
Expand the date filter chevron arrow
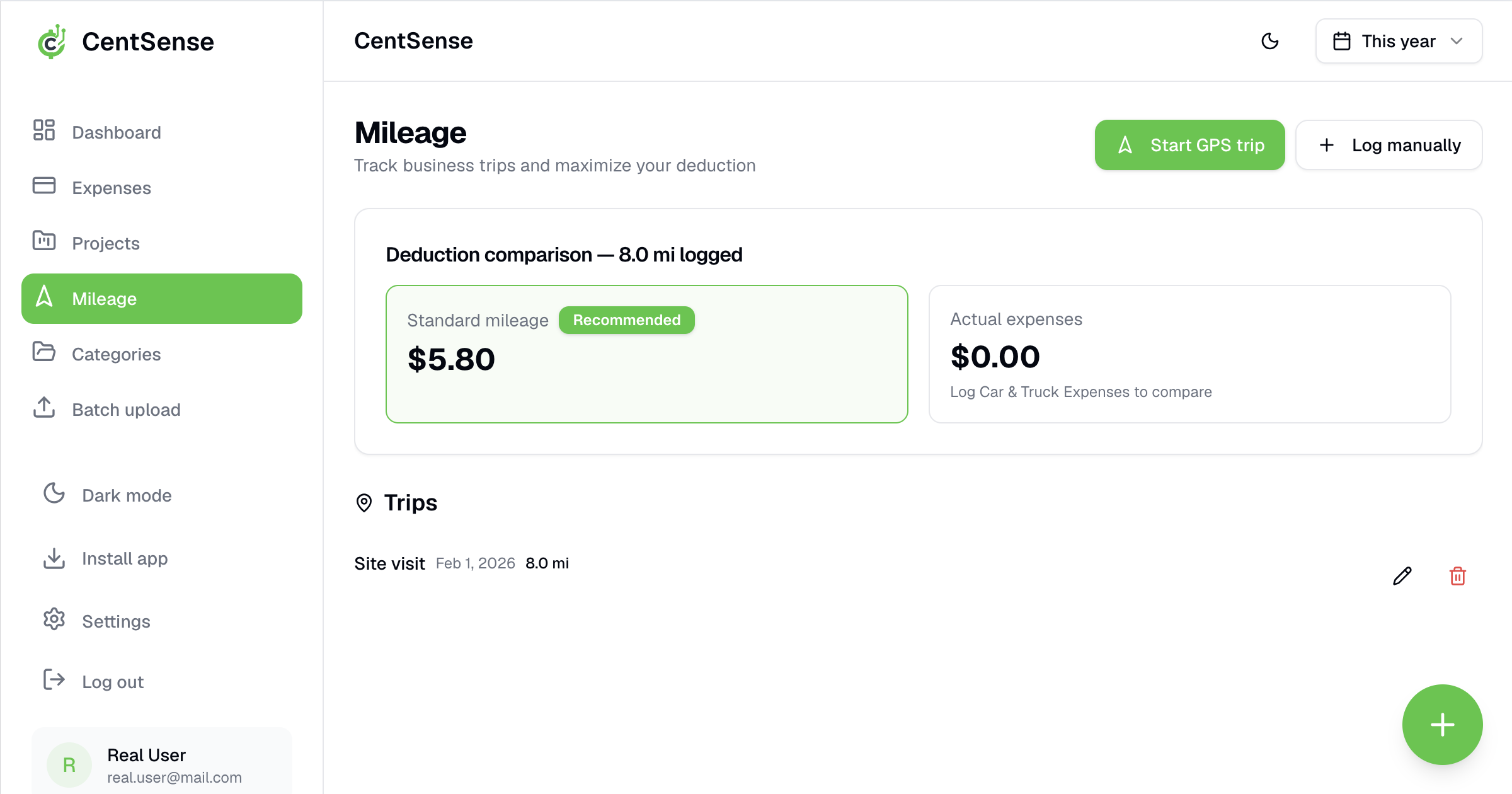(1457, 42)
